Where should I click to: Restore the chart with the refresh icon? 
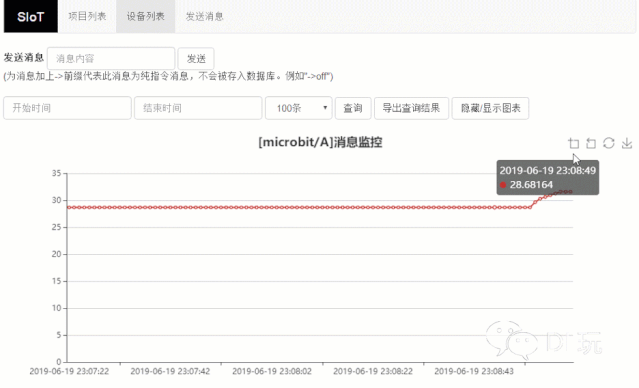(609, 143)
